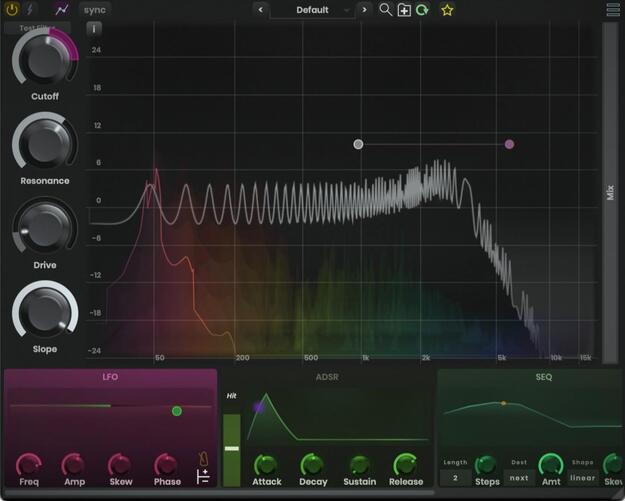
Task: Toggle the LFO polarity plus-minus icon
Action: pos(203,477)
